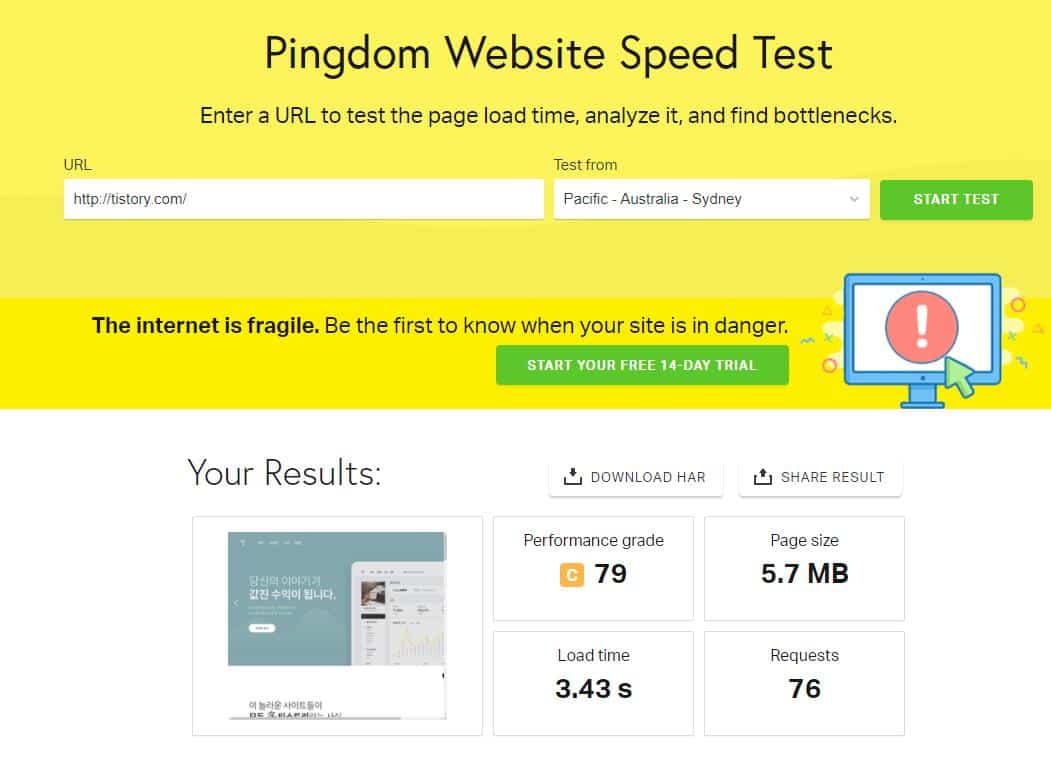1051x763 pixels.
Task: Expand the Pacific - Australia - Sydney selector
Action: click(x=710, y=199)
